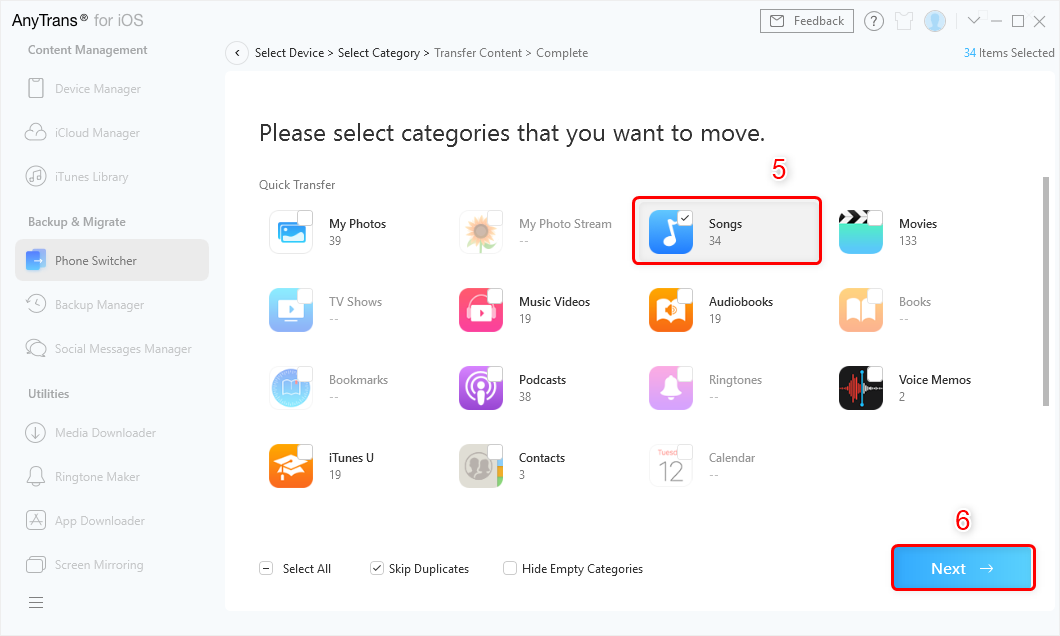Click the Songs music note icon
The image size is (1060, 636).
(x=671, y=231)
